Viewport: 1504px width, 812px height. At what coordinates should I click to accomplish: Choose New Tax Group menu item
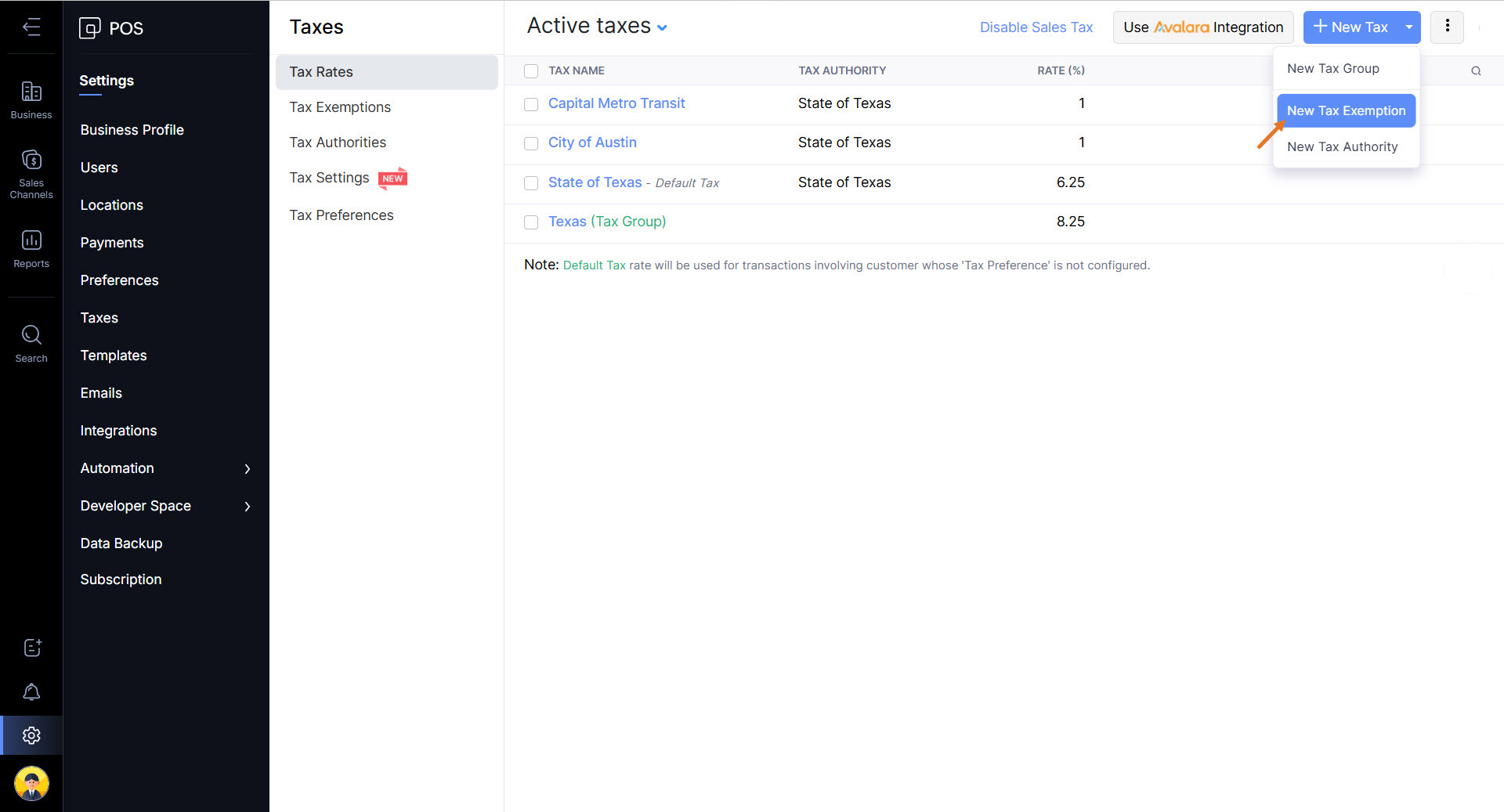point(1332,69)
